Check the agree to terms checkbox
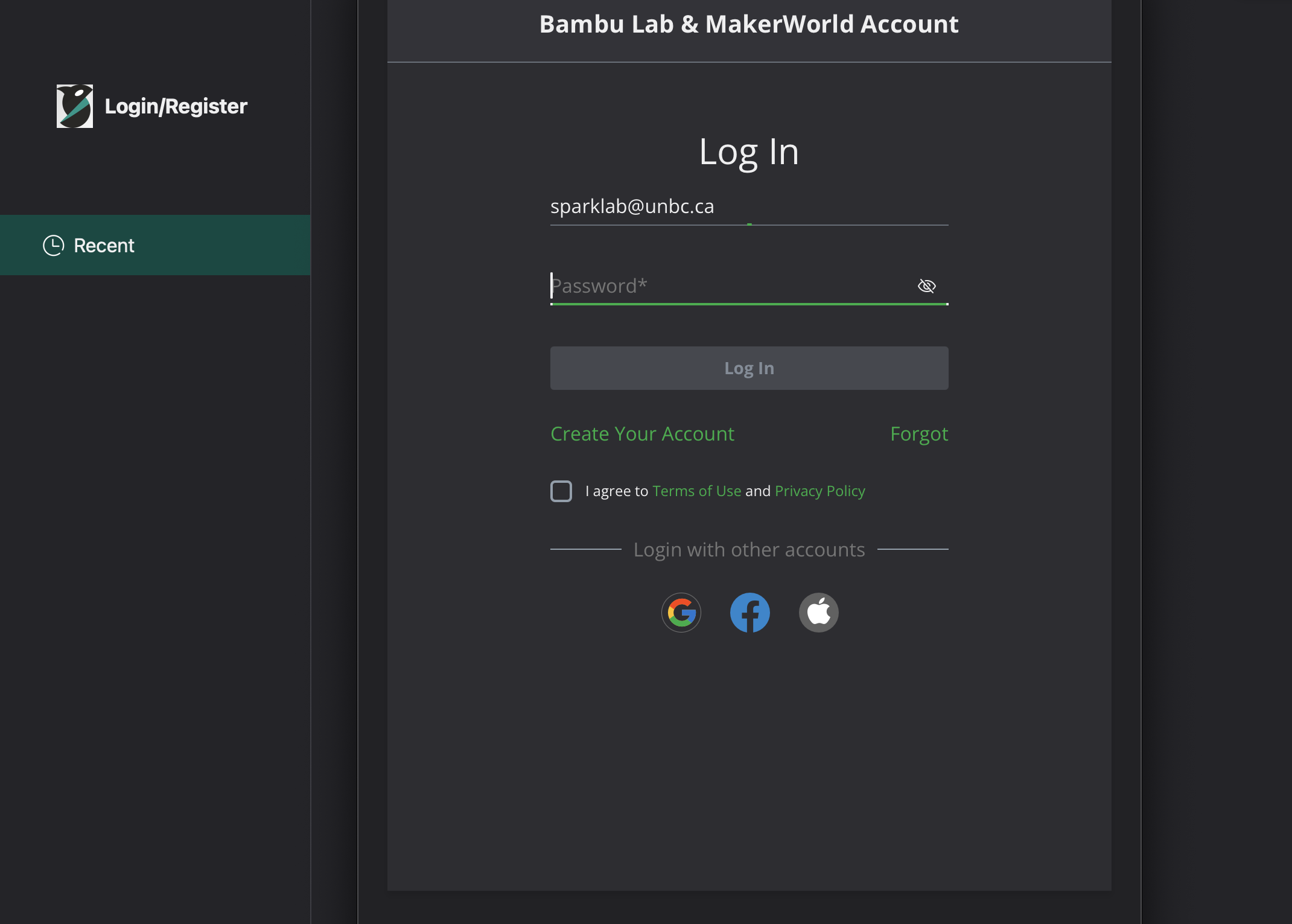This screenshot has height=924, width=1292. click(x=561, y=491)
